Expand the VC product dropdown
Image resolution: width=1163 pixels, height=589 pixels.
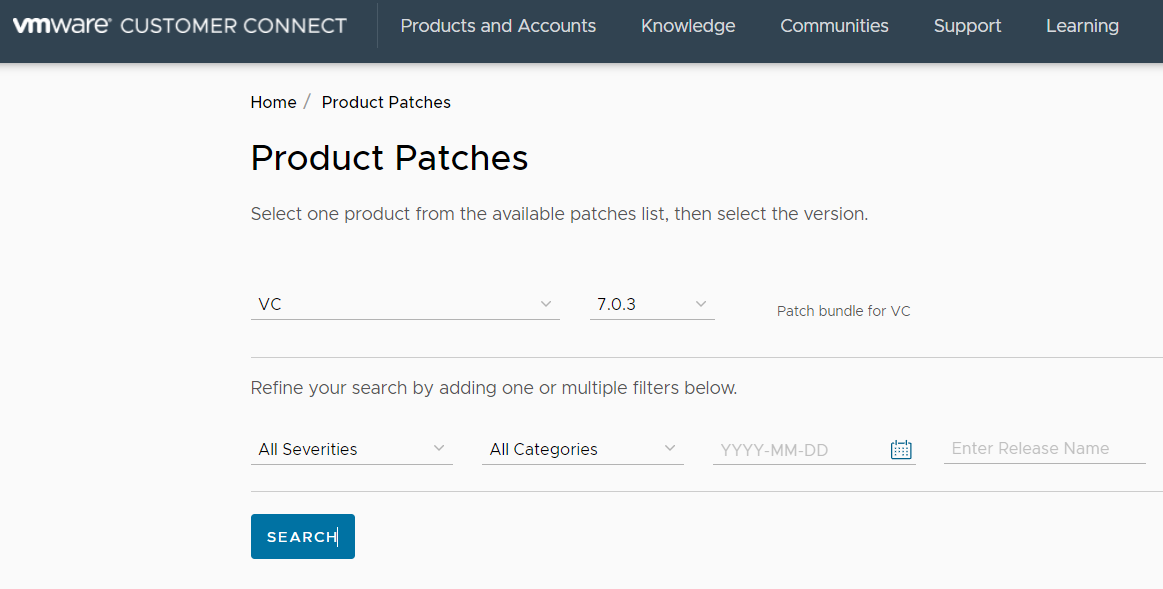pyautogui.click(x=405, y=304)
